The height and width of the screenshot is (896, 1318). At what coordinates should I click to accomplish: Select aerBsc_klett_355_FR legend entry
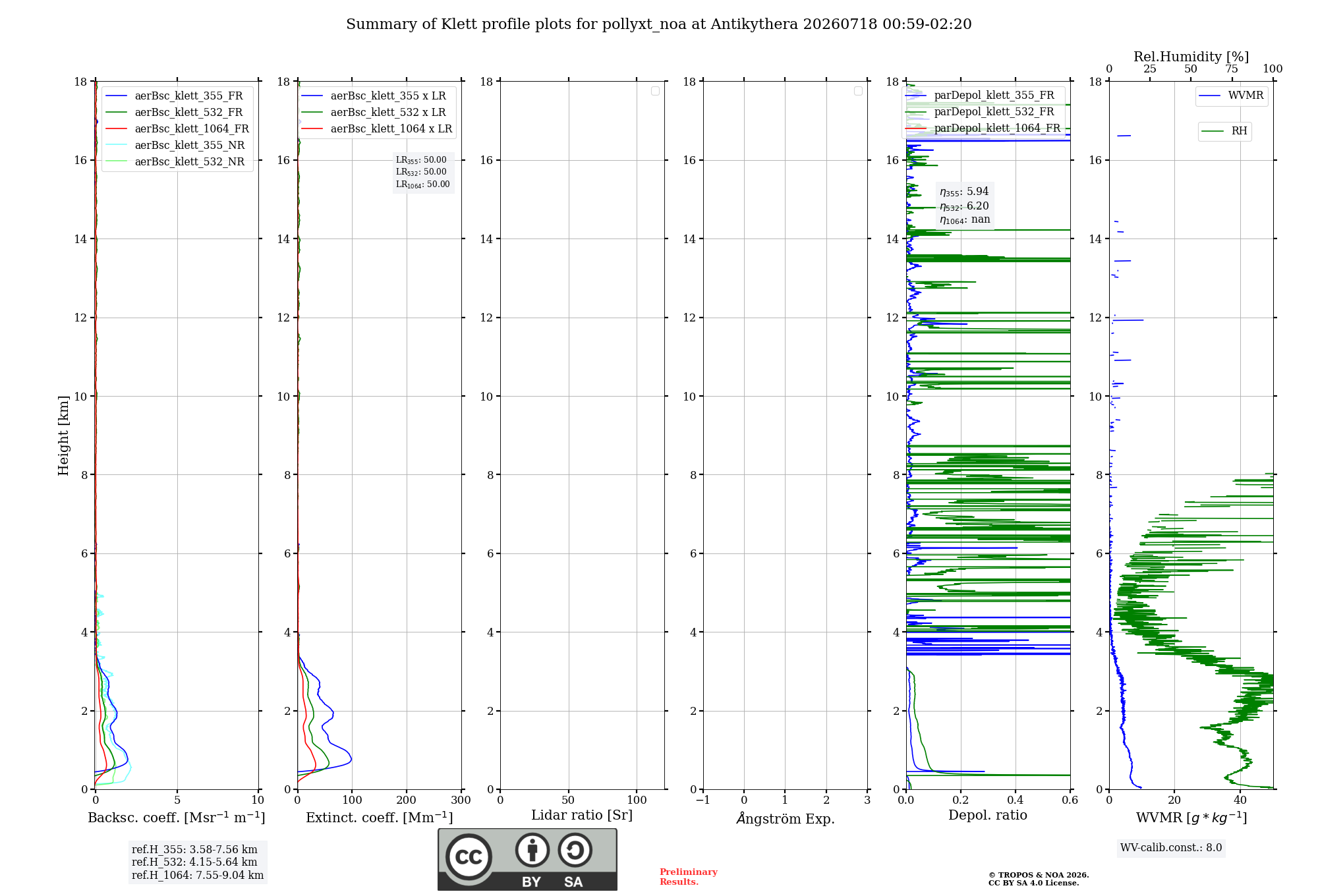pyautogui.click(x=175, y=96)
